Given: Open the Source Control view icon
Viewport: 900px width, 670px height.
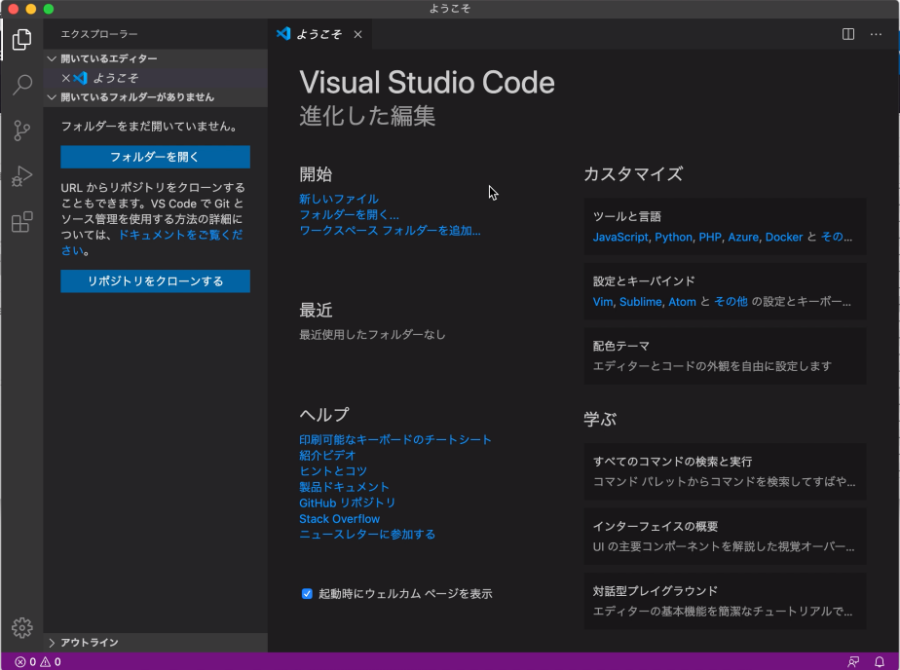Looking at the screenshot, I should 22,130.
